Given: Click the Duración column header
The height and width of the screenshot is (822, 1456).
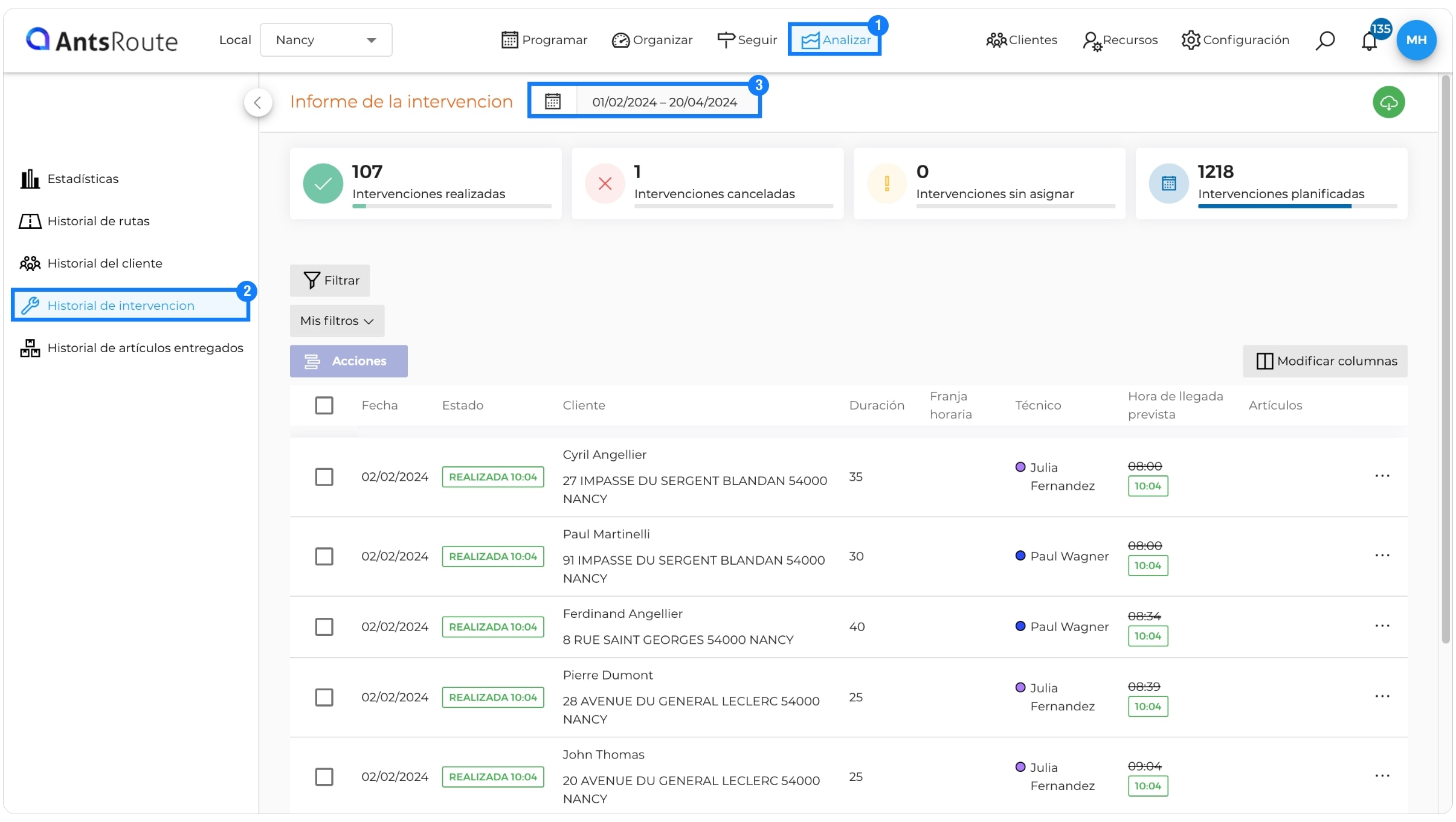Looking at the screenshot, I should point(877,405).
